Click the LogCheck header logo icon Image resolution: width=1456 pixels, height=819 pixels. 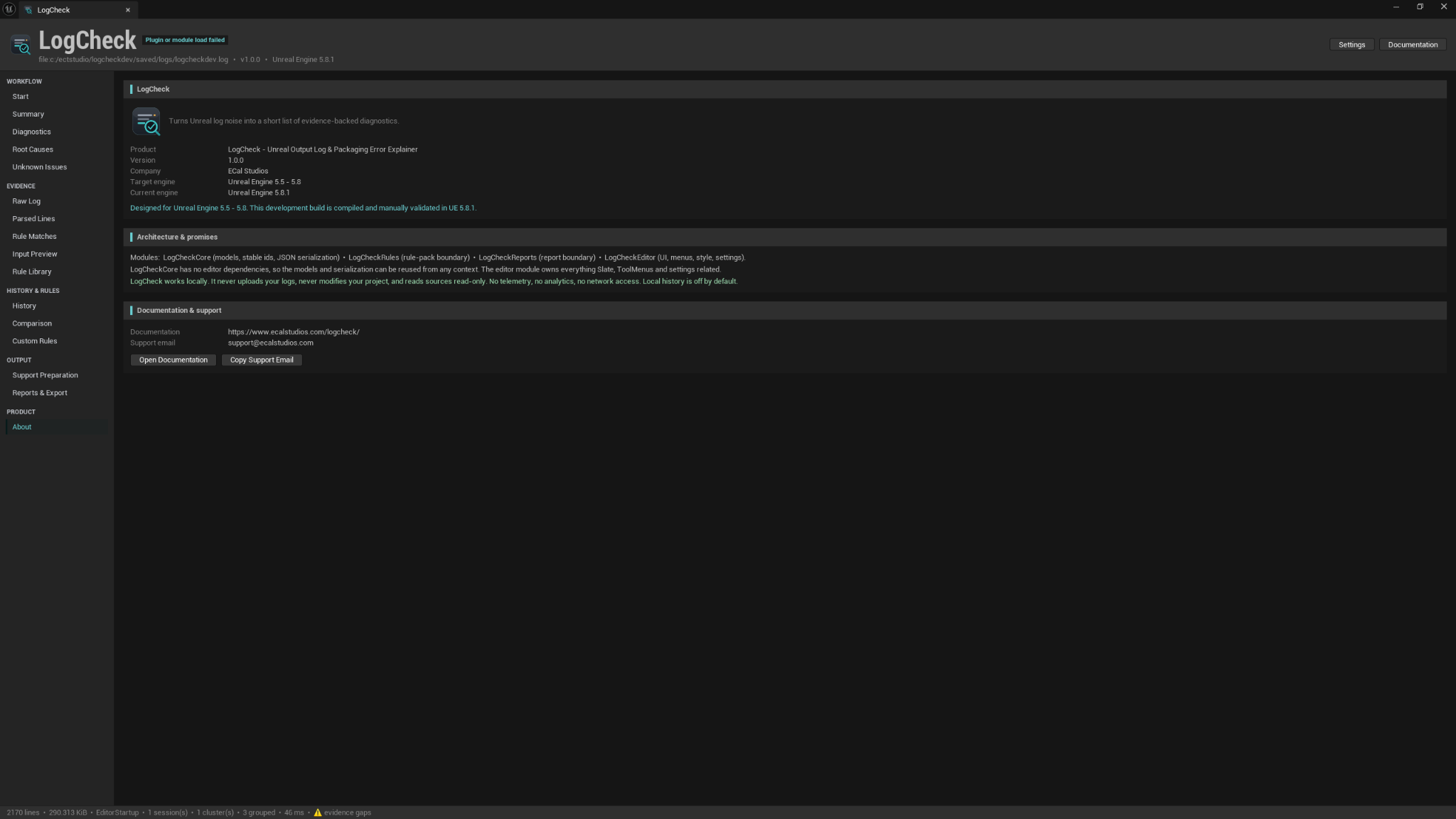(x=21, y=45)
